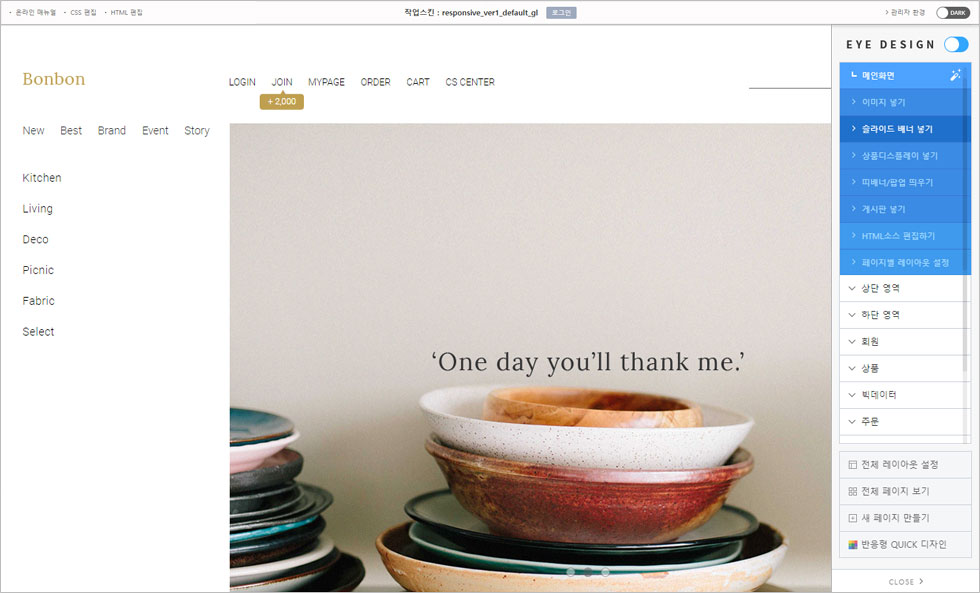Select the second slide indicator dot
980x593 pixels.
tap(588, 572)
